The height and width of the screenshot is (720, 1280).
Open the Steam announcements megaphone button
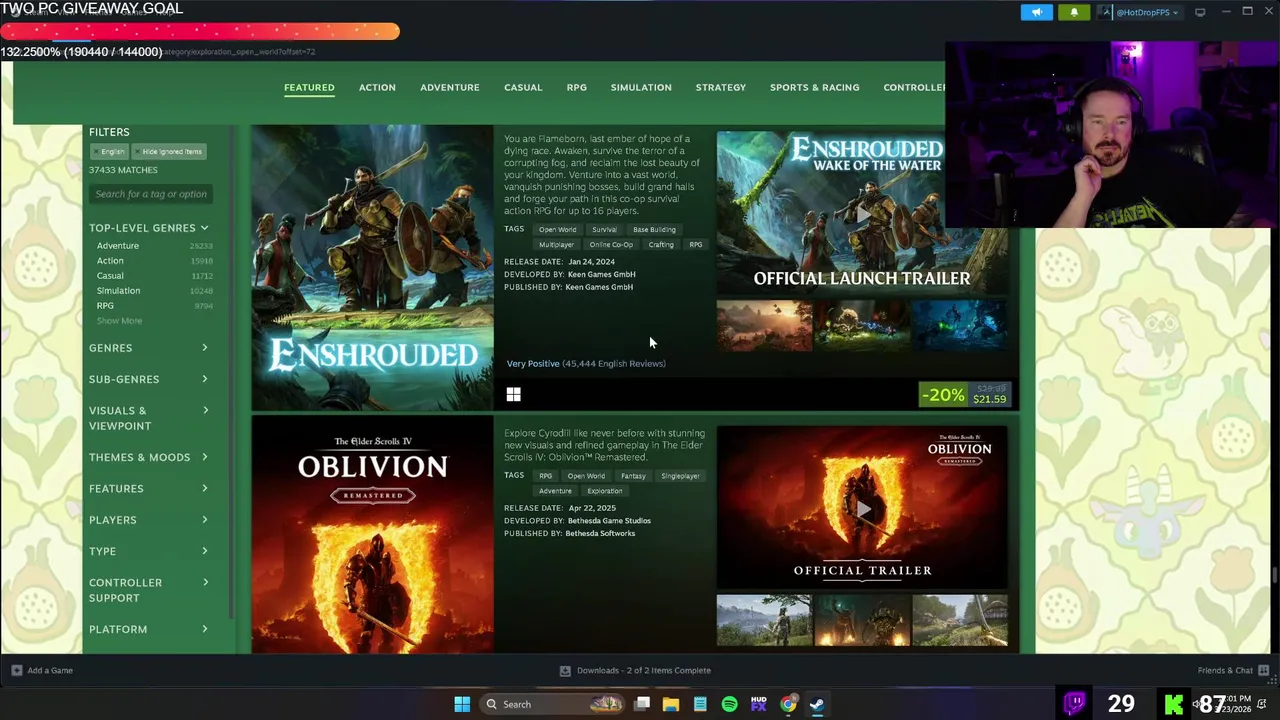(x=1036, y=12)
